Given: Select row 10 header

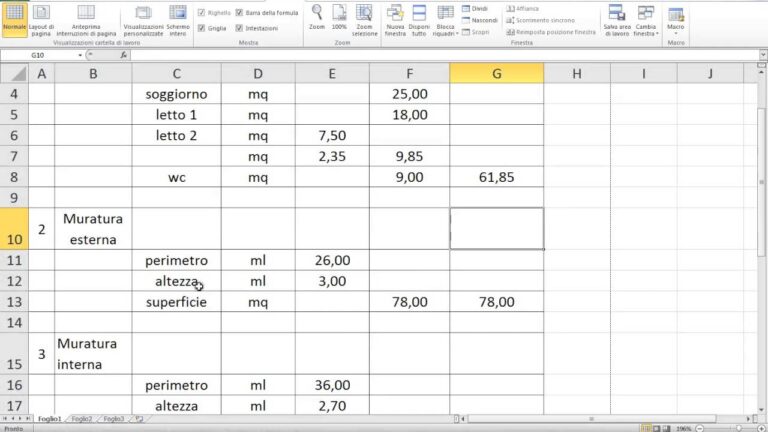Looking at the screenshot, I should click(14, 229).
